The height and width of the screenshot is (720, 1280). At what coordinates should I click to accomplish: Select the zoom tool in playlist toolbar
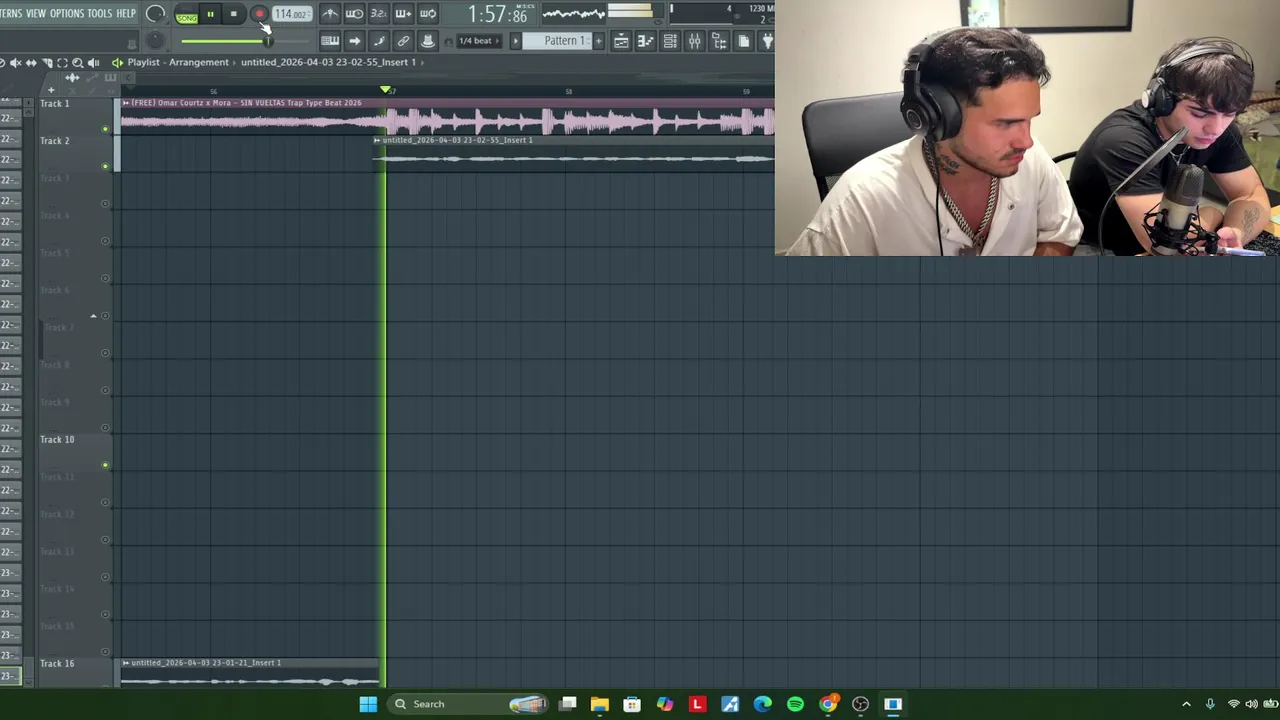coord(77,63)
